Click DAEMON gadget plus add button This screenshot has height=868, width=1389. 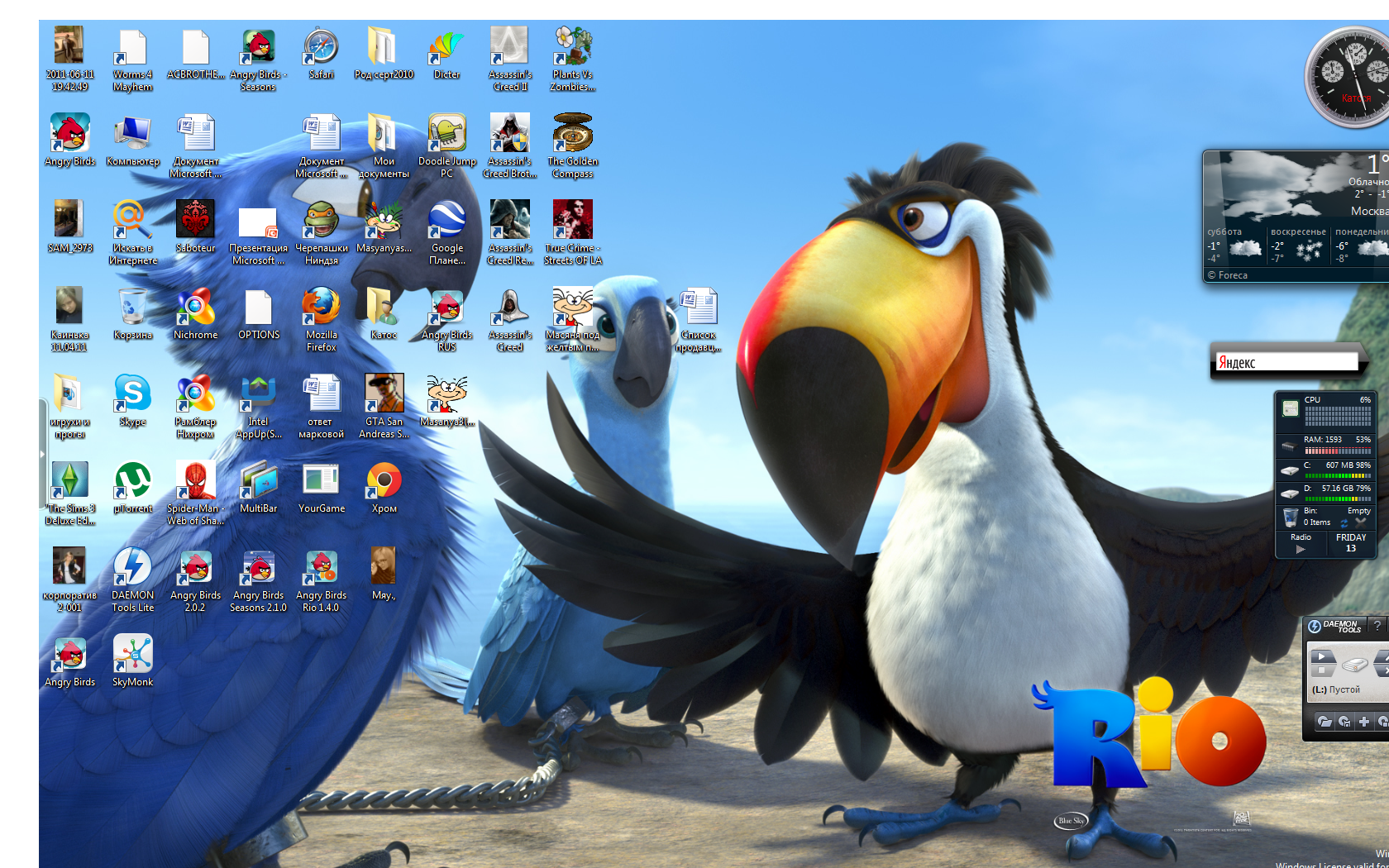(1364, 722)
